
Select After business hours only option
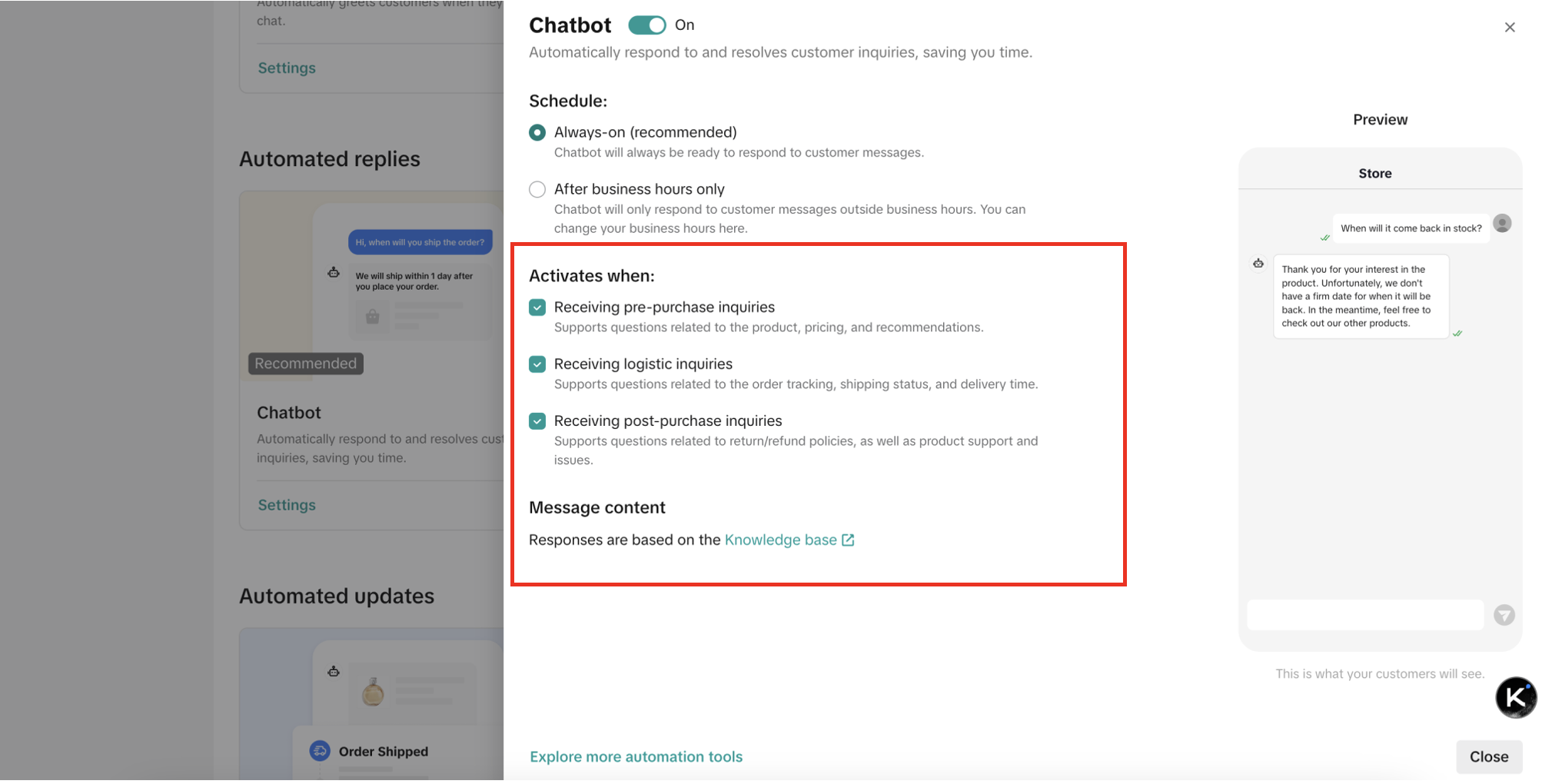click(537, 190)
